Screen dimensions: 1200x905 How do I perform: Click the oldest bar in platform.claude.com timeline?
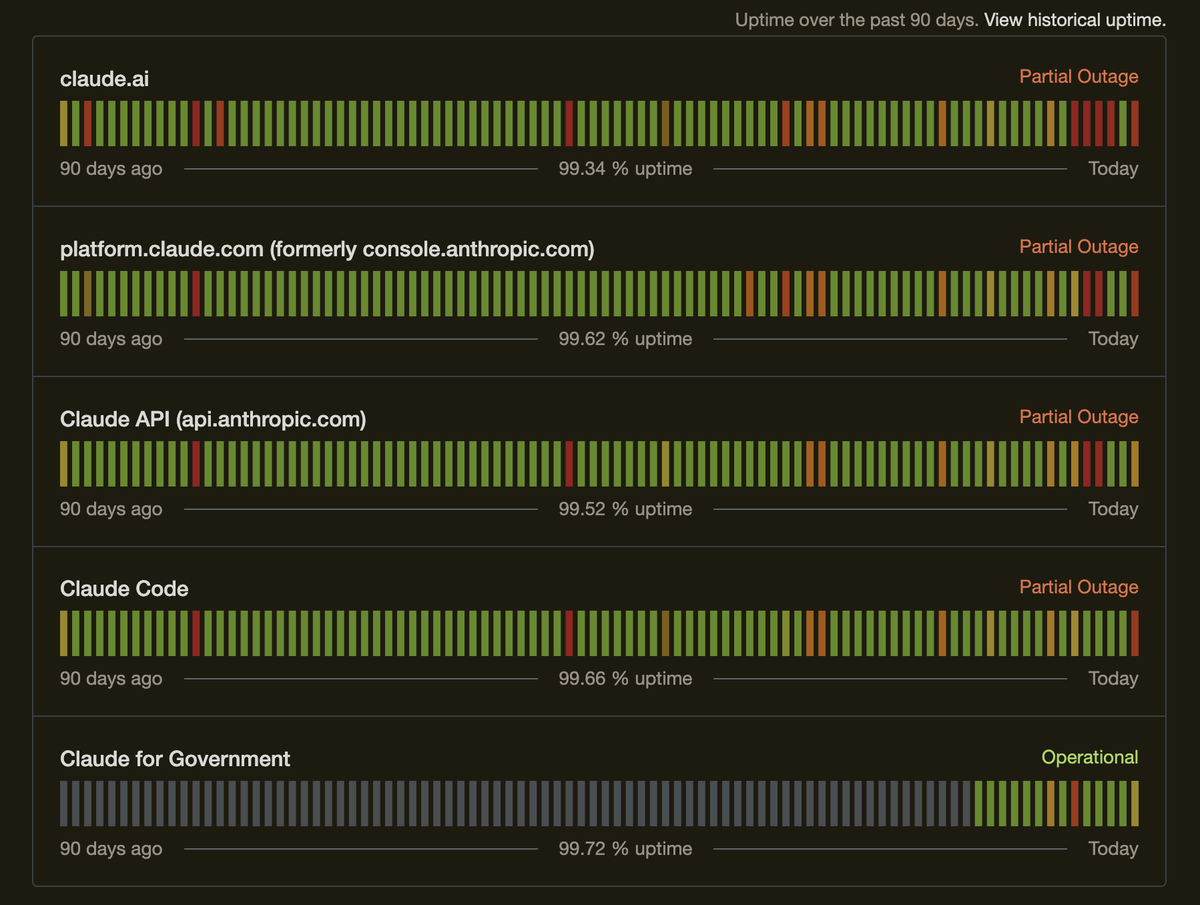pos(64,294)
